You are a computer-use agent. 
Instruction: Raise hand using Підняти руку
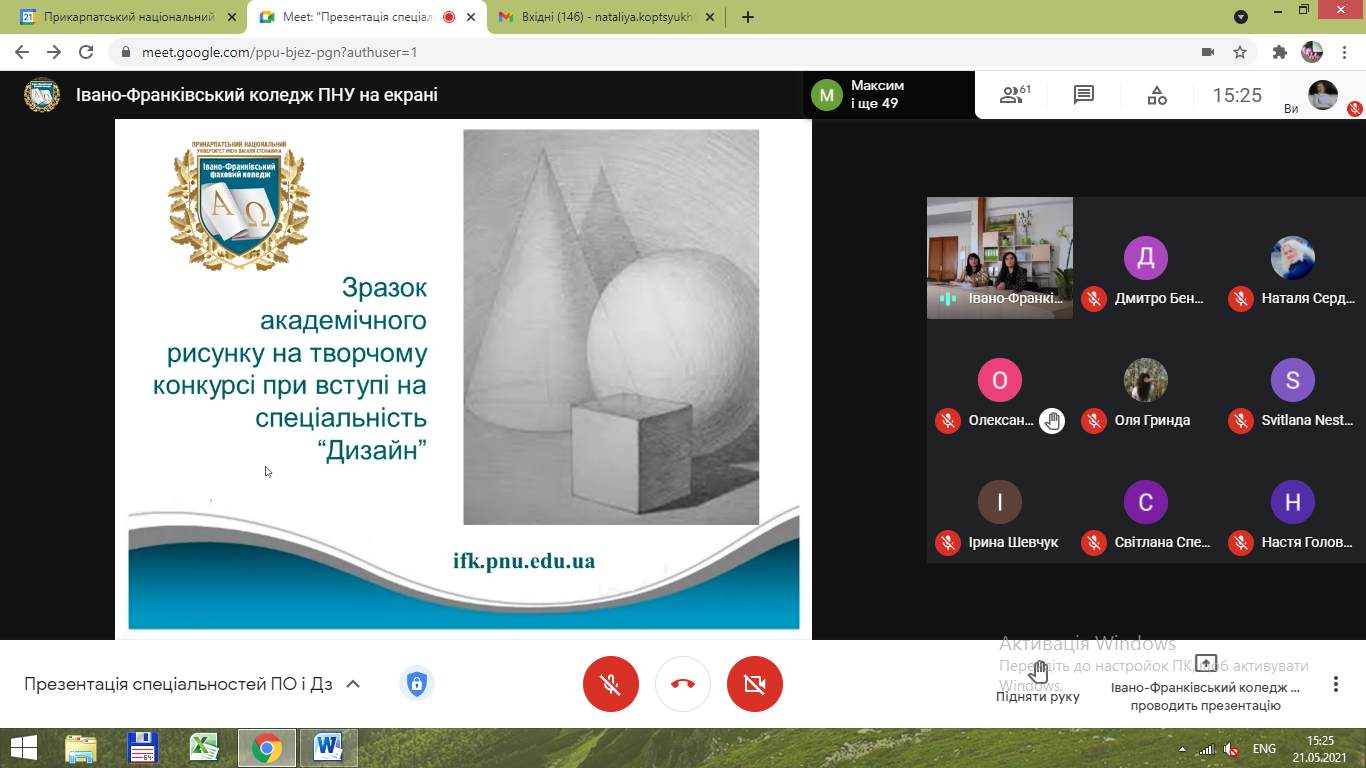pyautogui.click(x=1038, y=682)
